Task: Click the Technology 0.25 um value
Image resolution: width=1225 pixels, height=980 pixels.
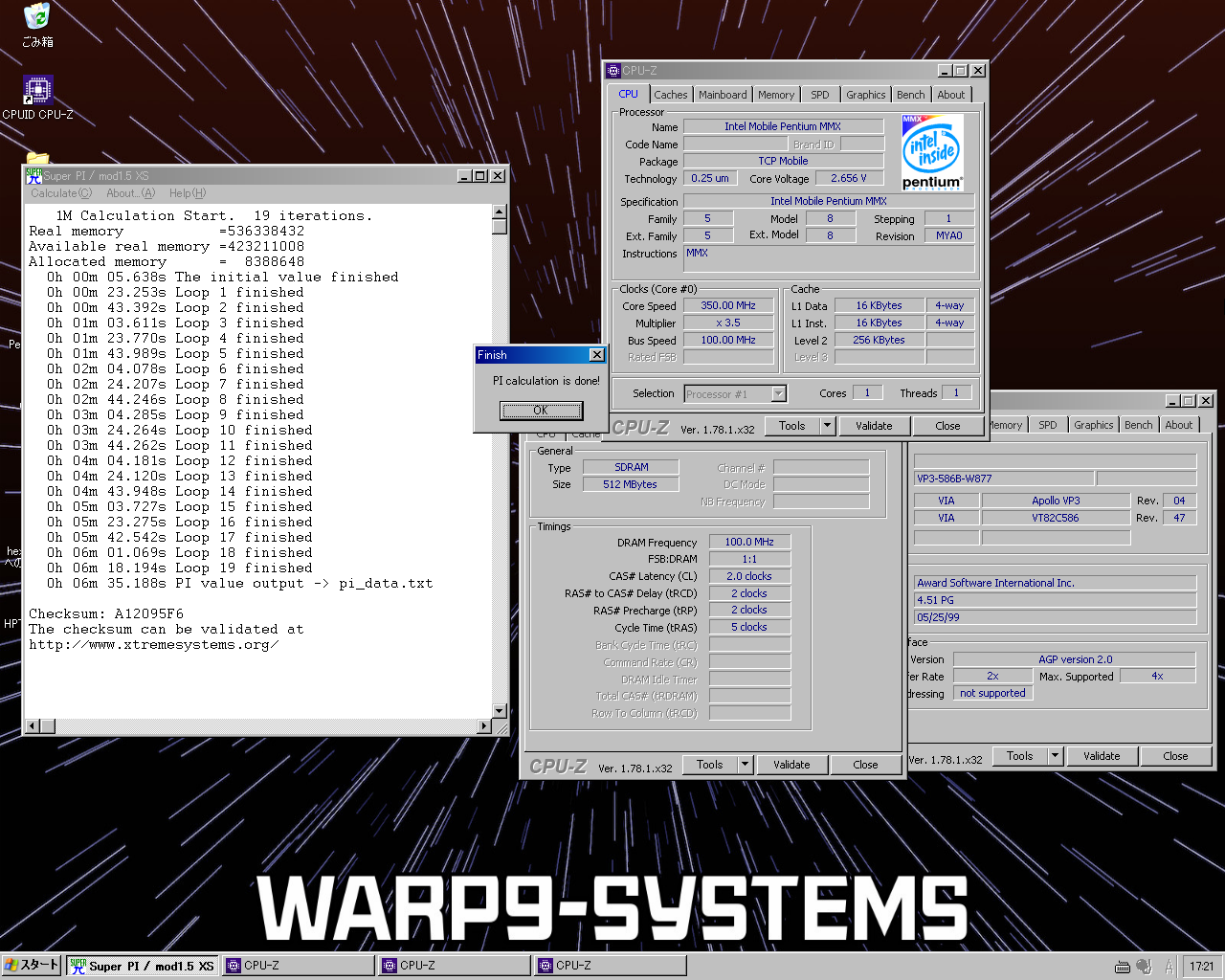Action: click(x=710, y=178)
